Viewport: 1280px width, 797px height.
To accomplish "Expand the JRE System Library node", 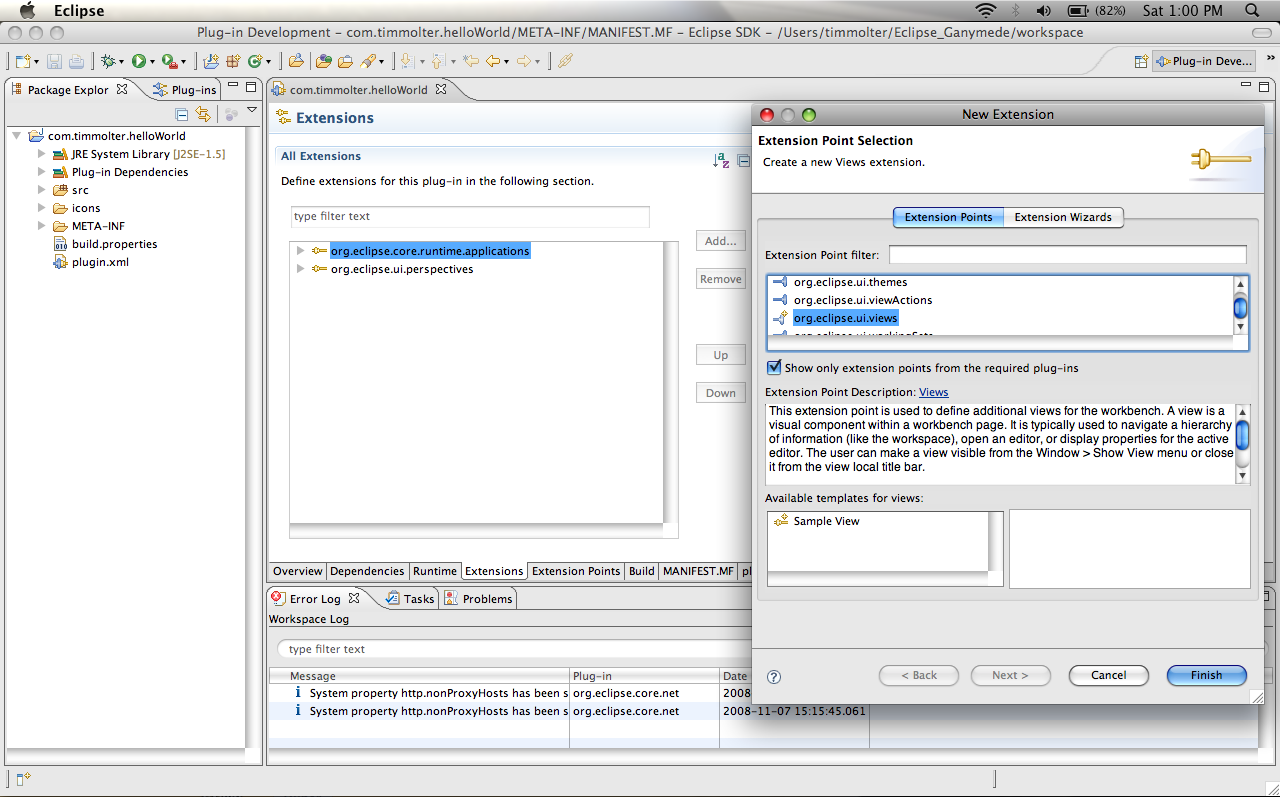I will click(x=41, y=154).
